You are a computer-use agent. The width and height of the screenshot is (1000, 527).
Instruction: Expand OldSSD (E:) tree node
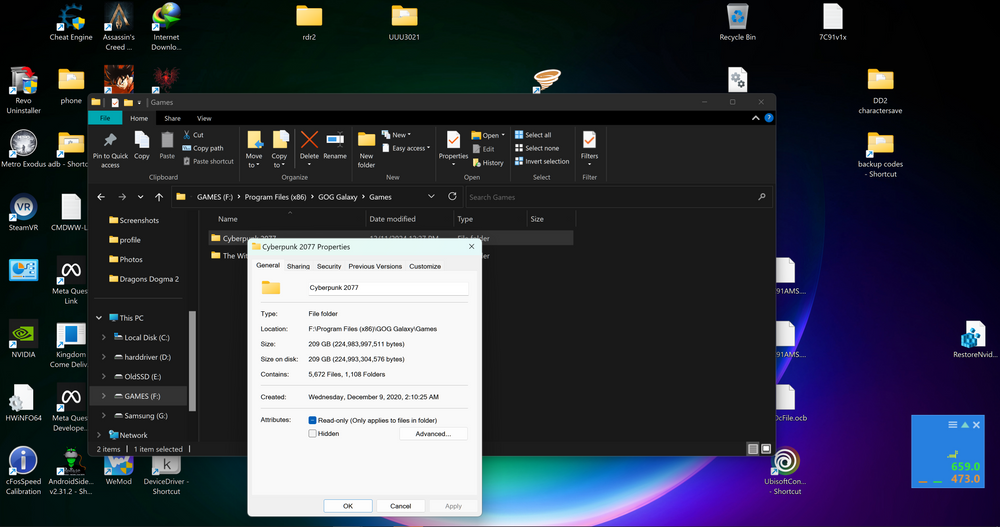[x=103, y=376]
